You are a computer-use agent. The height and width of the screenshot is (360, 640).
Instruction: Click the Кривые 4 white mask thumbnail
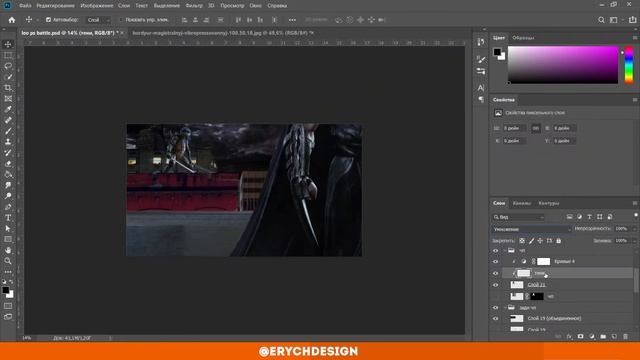[x=543, y=262]
